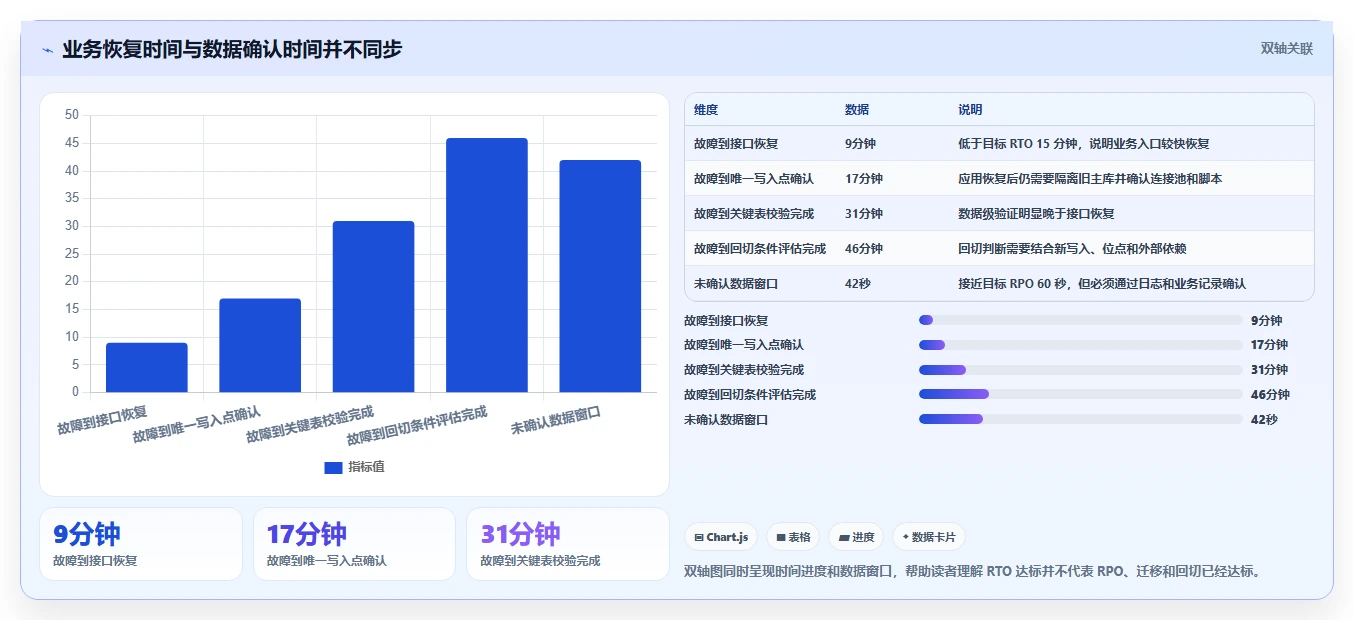Click the chart bar for 故障到唯一写入点确认
This screenshot has width=1354, height=620.
260,345
